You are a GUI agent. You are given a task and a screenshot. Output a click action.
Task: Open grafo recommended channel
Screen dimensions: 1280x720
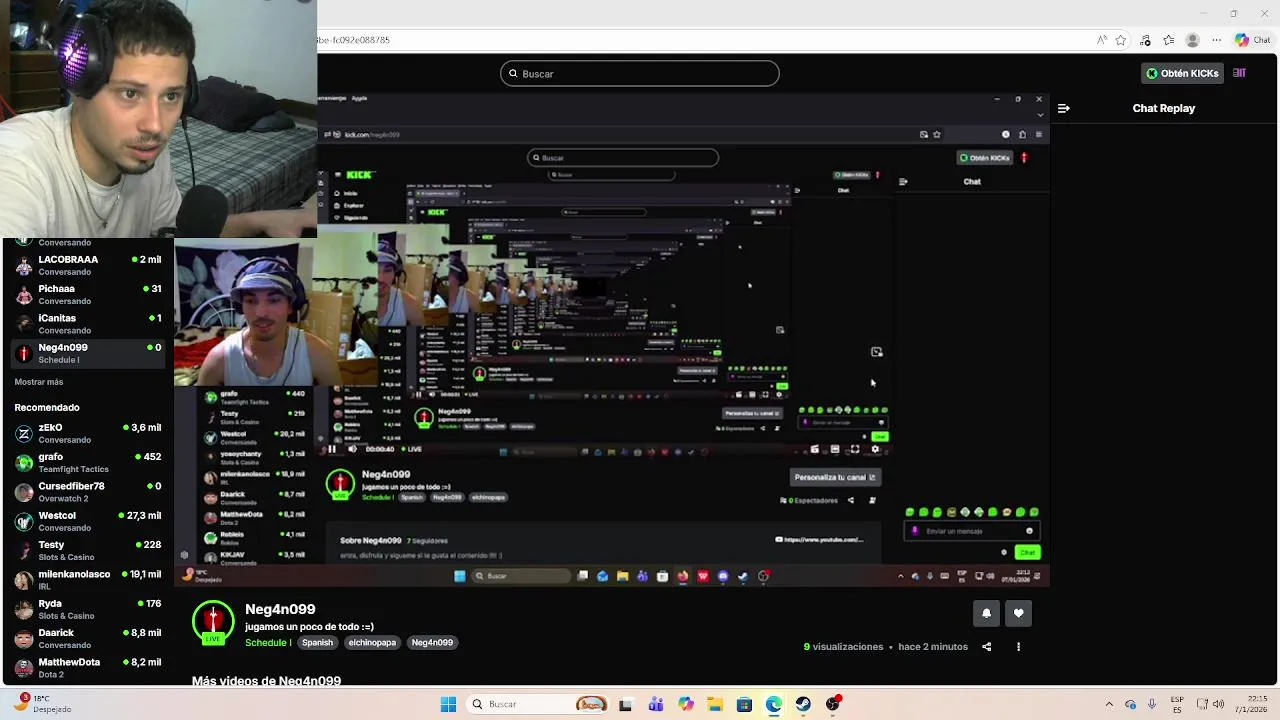(88, 462)
